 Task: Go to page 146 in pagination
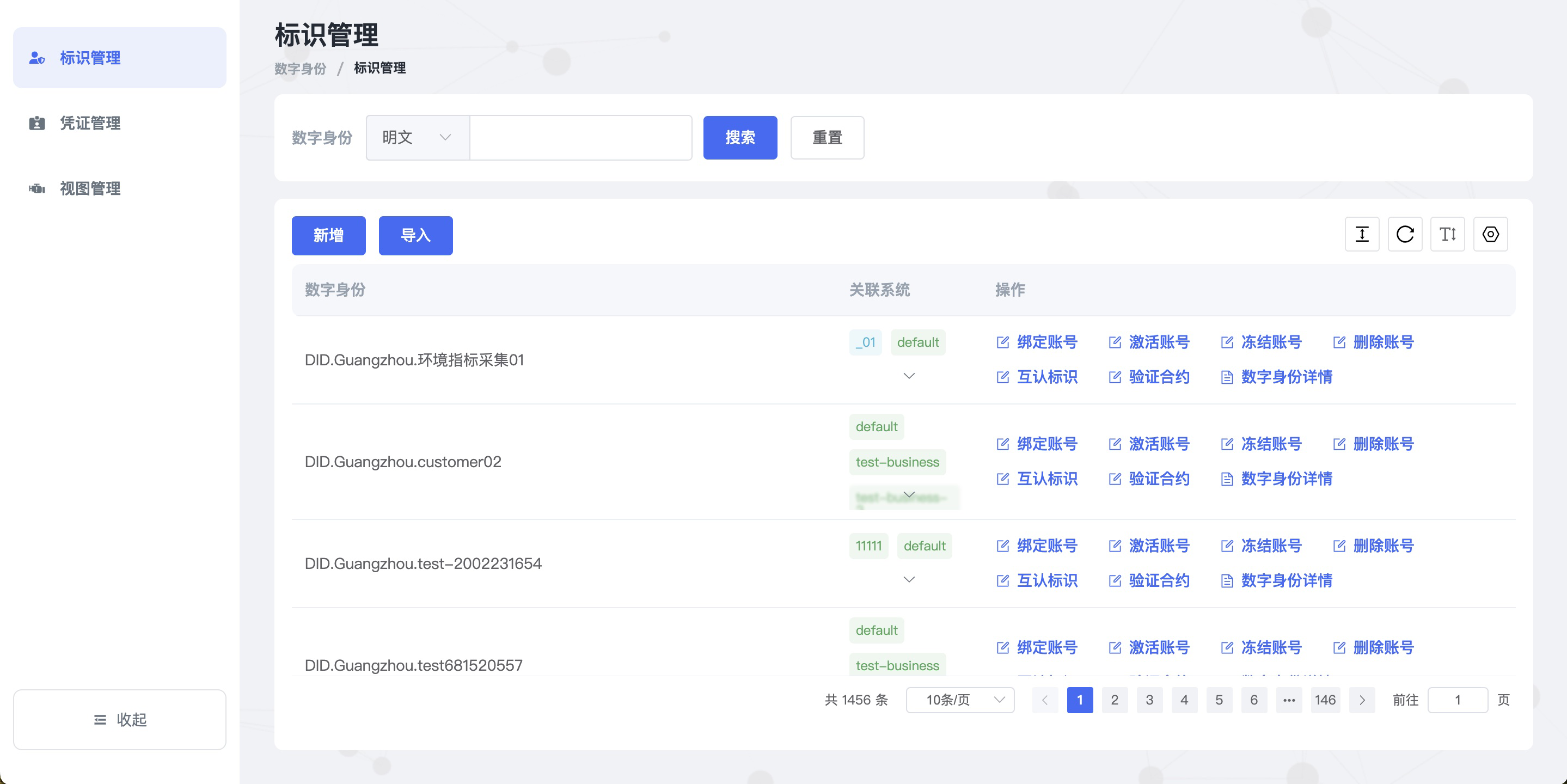point(1324,700)
